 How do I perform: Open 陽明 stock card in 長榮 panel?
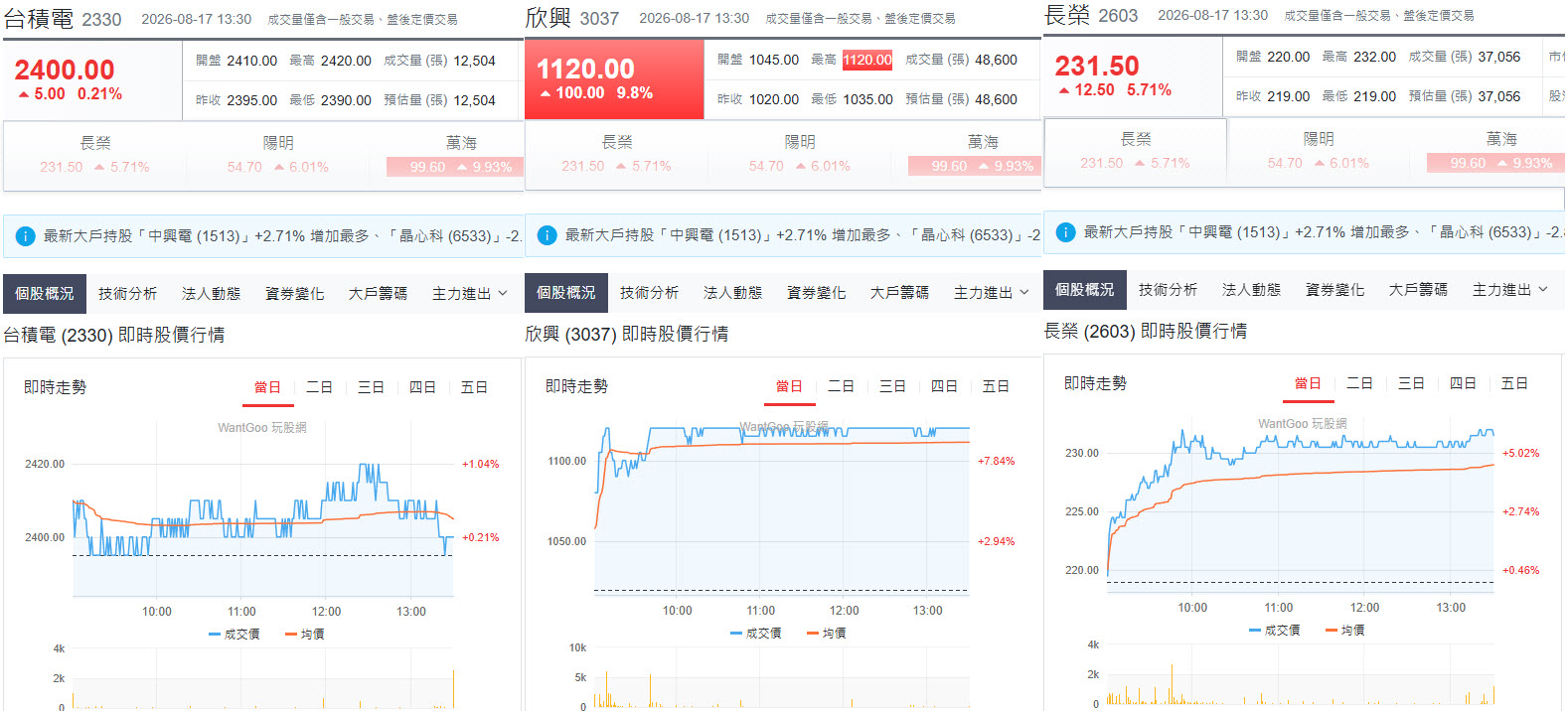pyautogui.click(x=1319, y=151)
